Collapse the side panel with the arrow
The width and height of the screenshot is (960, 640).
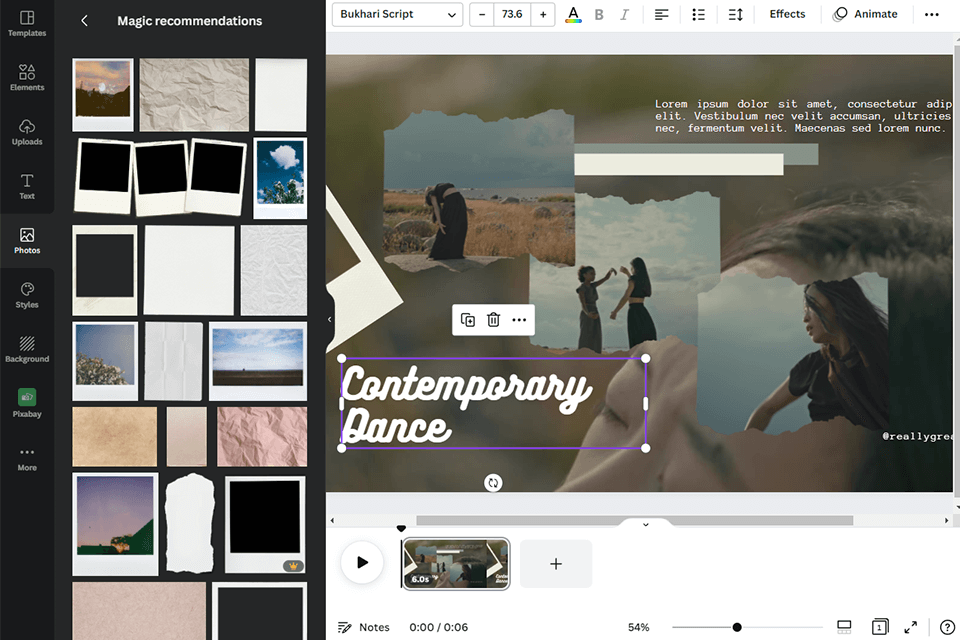click(330, 319)
